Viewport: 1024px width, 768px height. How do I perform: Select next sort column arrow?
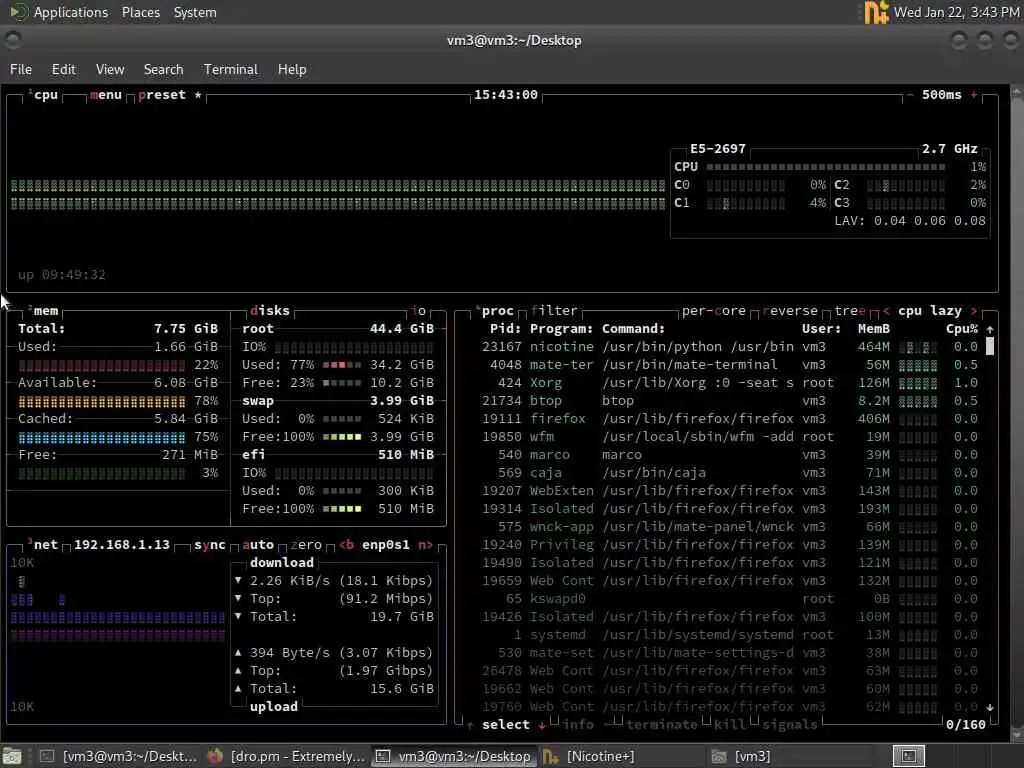click(974, 311)
